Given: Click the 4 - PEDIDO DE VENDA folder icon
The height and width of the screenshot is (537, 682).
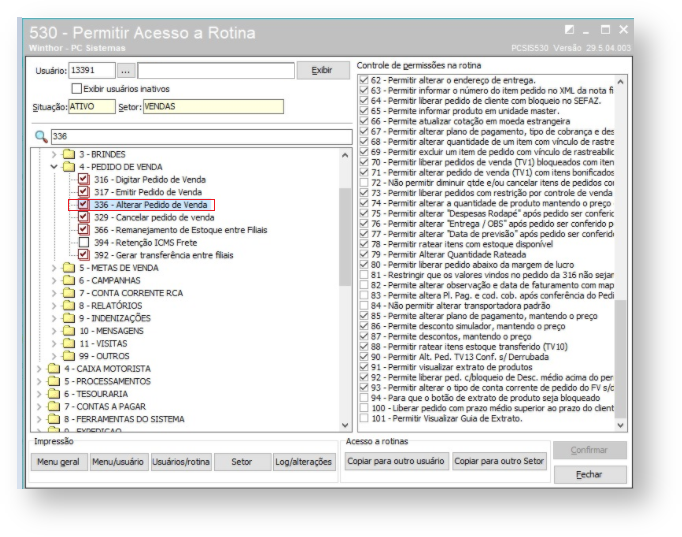Looking at the screenshot, I should click(x=68, y=167).
